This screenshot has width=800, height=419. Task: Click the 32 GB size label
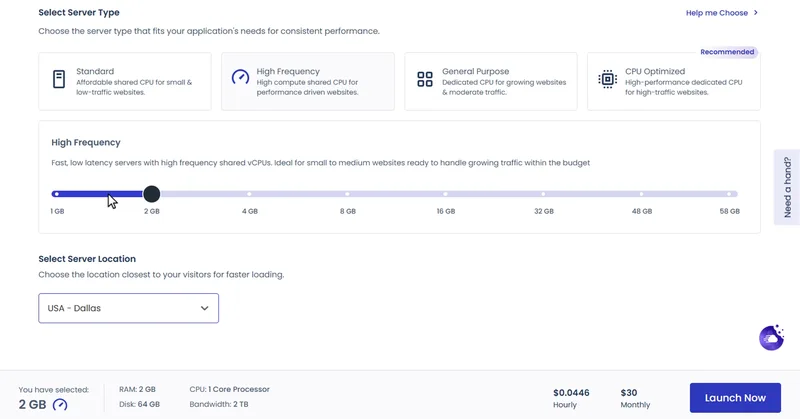[543, 211]
